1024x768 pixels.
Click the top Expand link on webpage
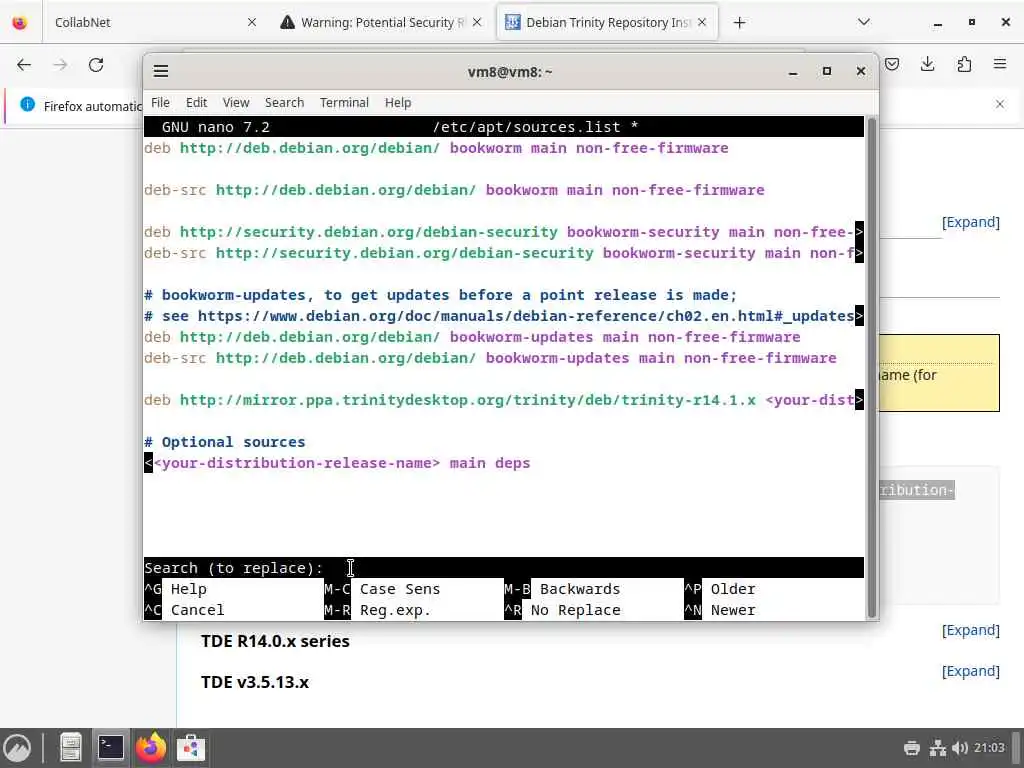970,222
